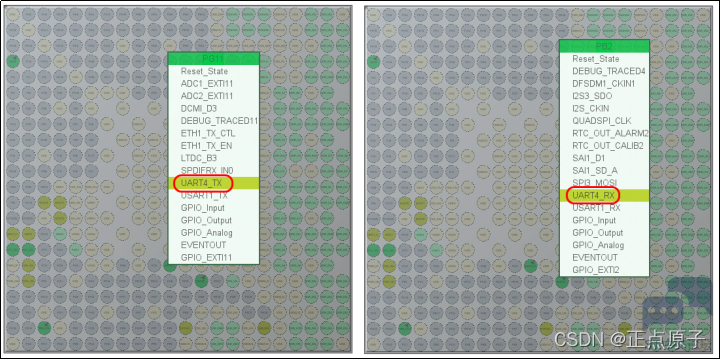Choose GPIO_EXTI2 menu entry
Image resolution: width=721 pixels, height=360 pixels.
tap(604, 270)
